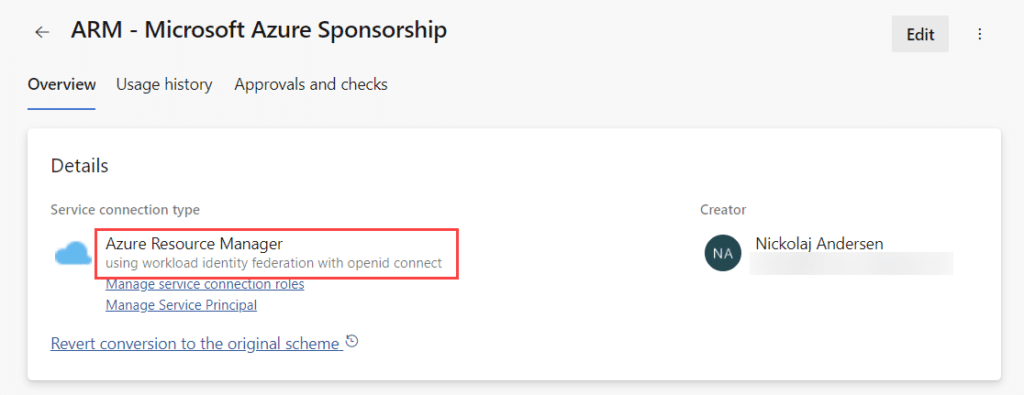1024x395 pixels.
Task: Click the workload identity federation subtitle text
Action: [274, 264]
